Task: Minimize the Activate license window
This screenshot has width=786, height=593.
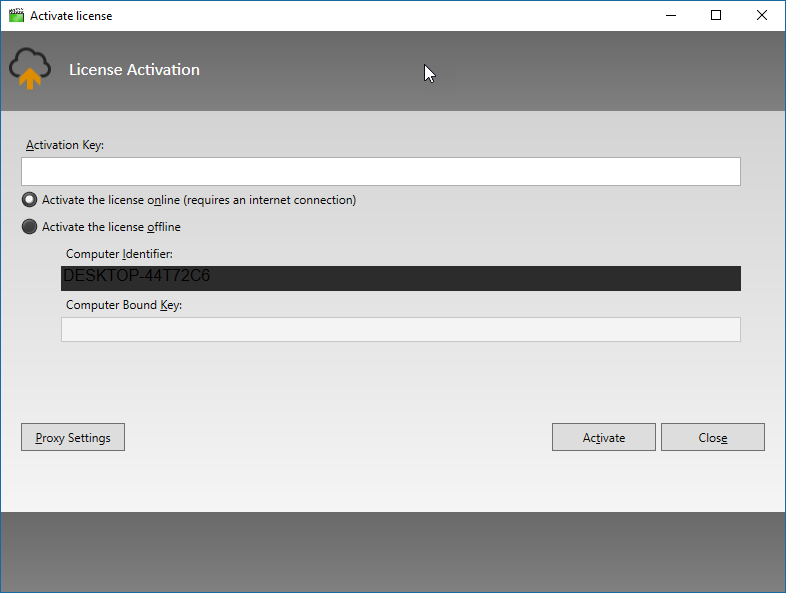Action: [669, 16]
